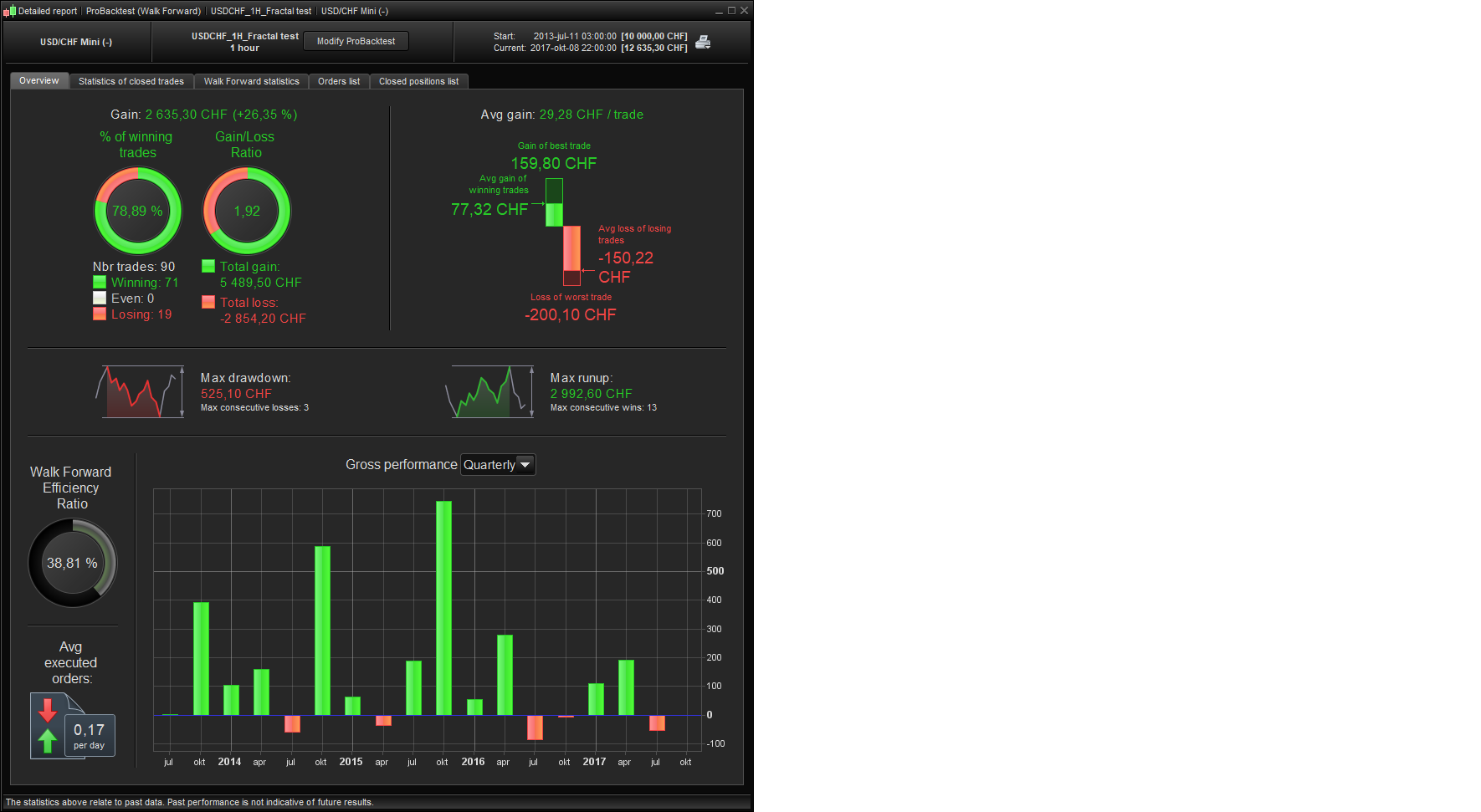Click the 'USDCHF_1H_Fractal test 1 hour' header label
This screenshot has height=812, width=1481.
click(245, 42)
